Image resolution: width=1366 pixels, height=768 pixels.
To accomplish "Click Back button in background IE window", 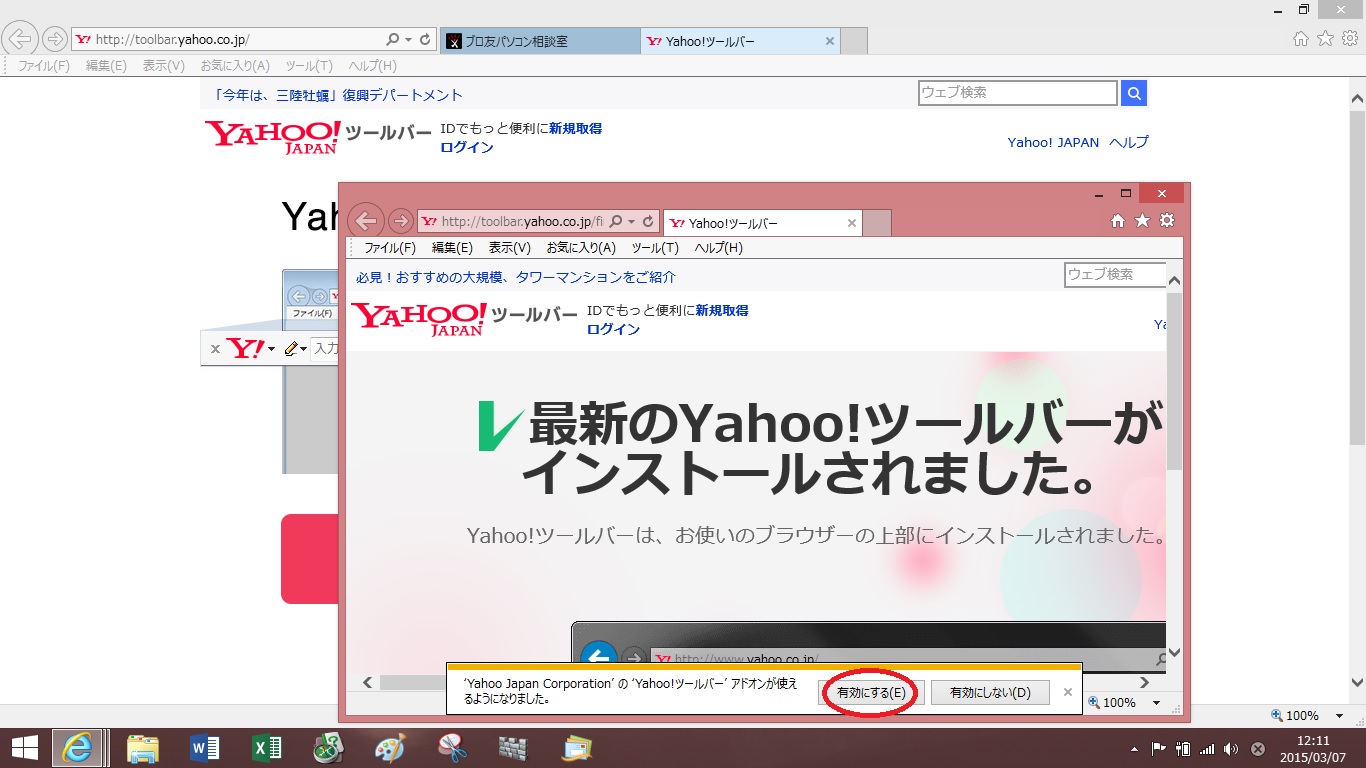I will pyautogui.click(x=21, y=40).
